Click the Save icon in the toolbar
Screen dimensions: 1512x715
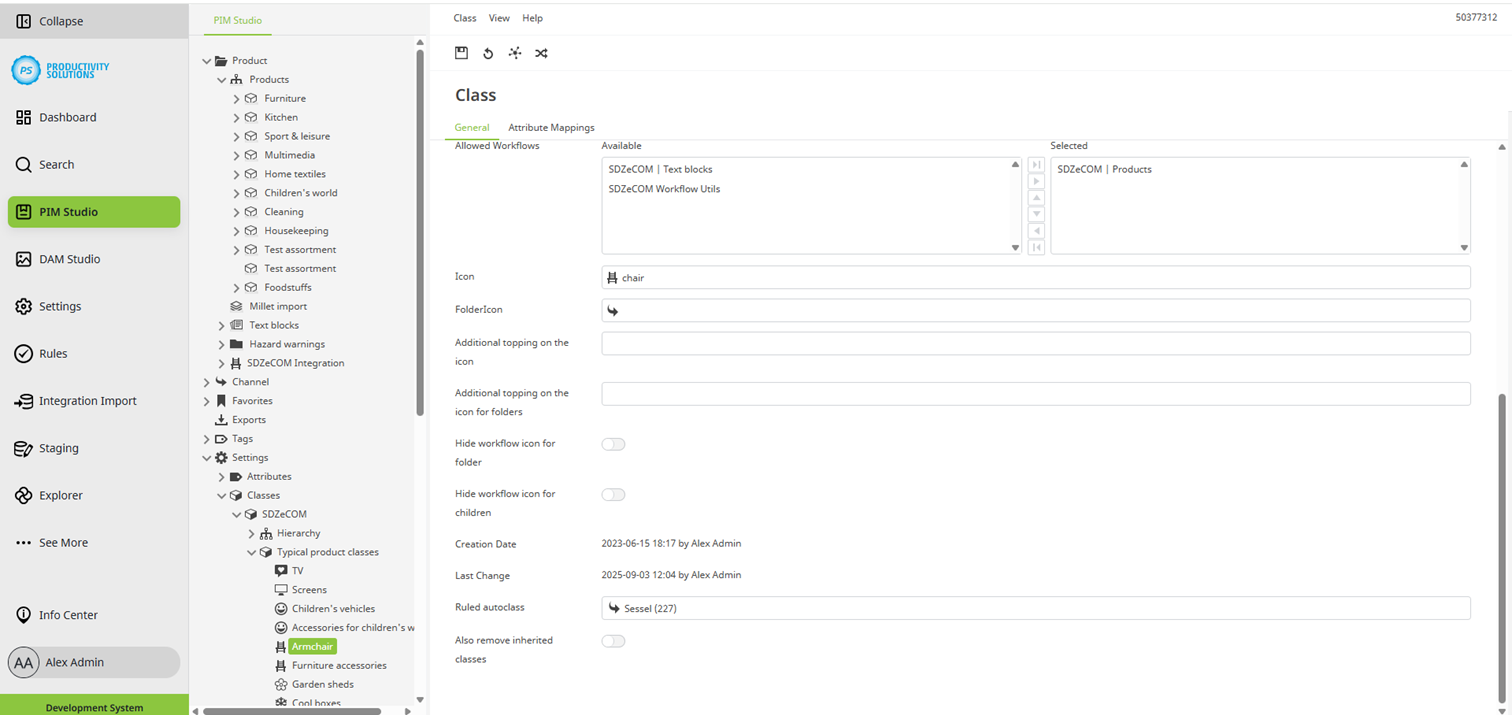tap(461, 53)
